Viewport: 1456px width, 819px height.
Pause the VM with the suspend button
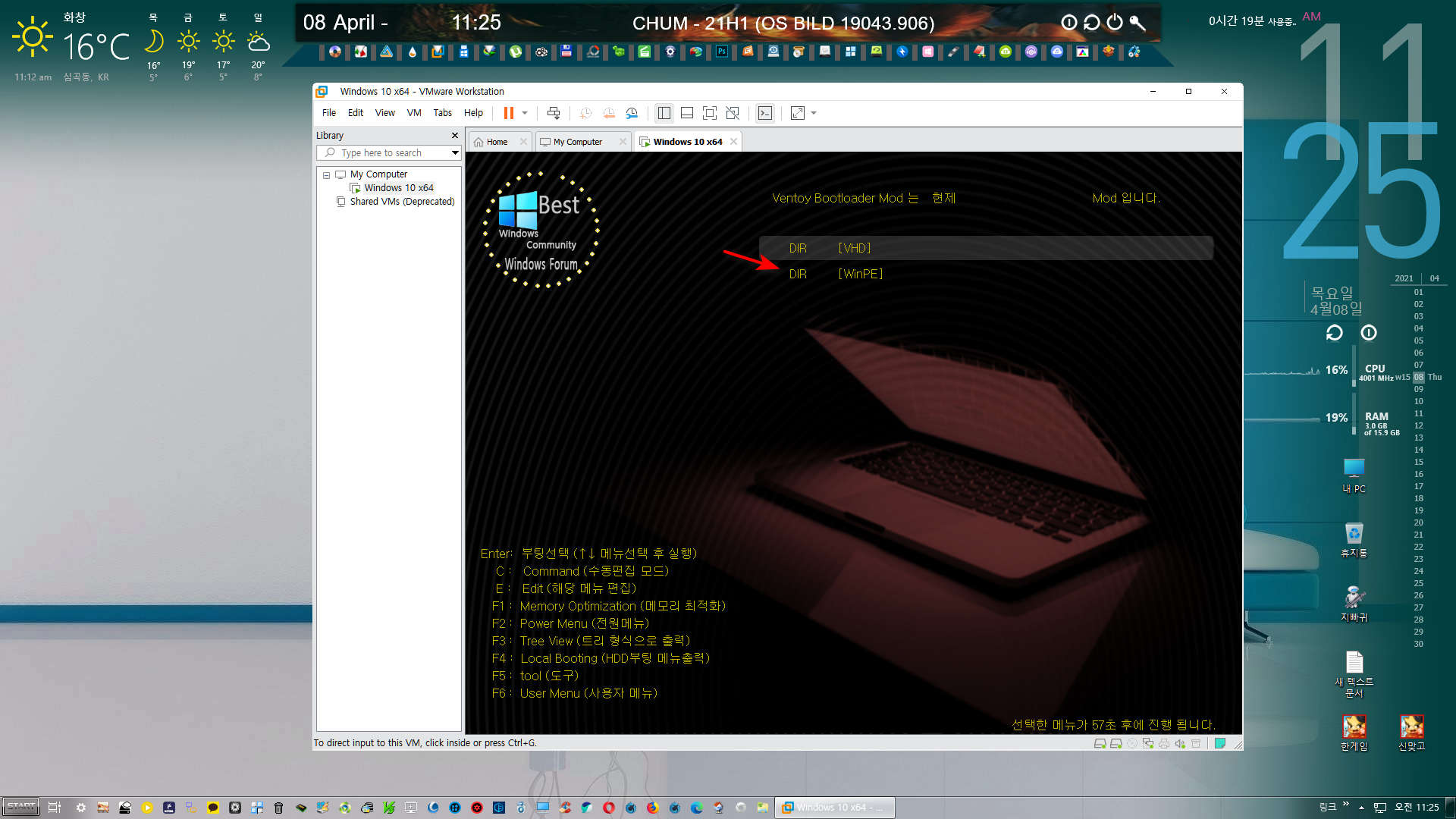pos(508,113)
